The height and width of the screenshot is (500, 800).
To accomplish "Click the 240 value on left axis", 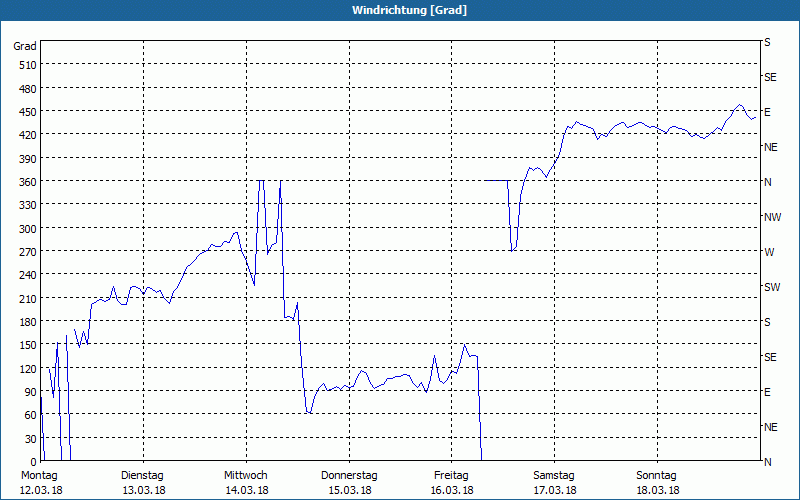I will coord(28,275).
